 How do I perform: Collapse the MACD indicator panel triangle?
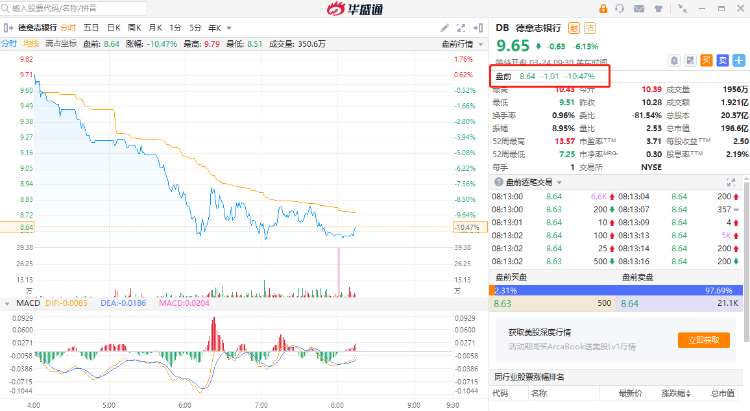click(7, 303)
